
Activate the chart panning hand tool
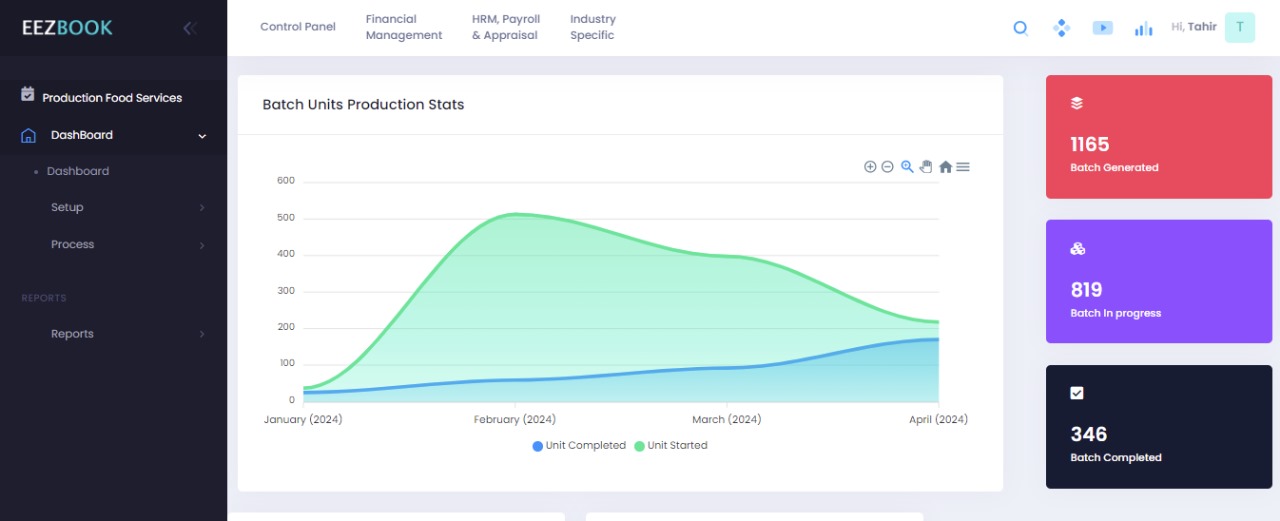tap(925, 167)
